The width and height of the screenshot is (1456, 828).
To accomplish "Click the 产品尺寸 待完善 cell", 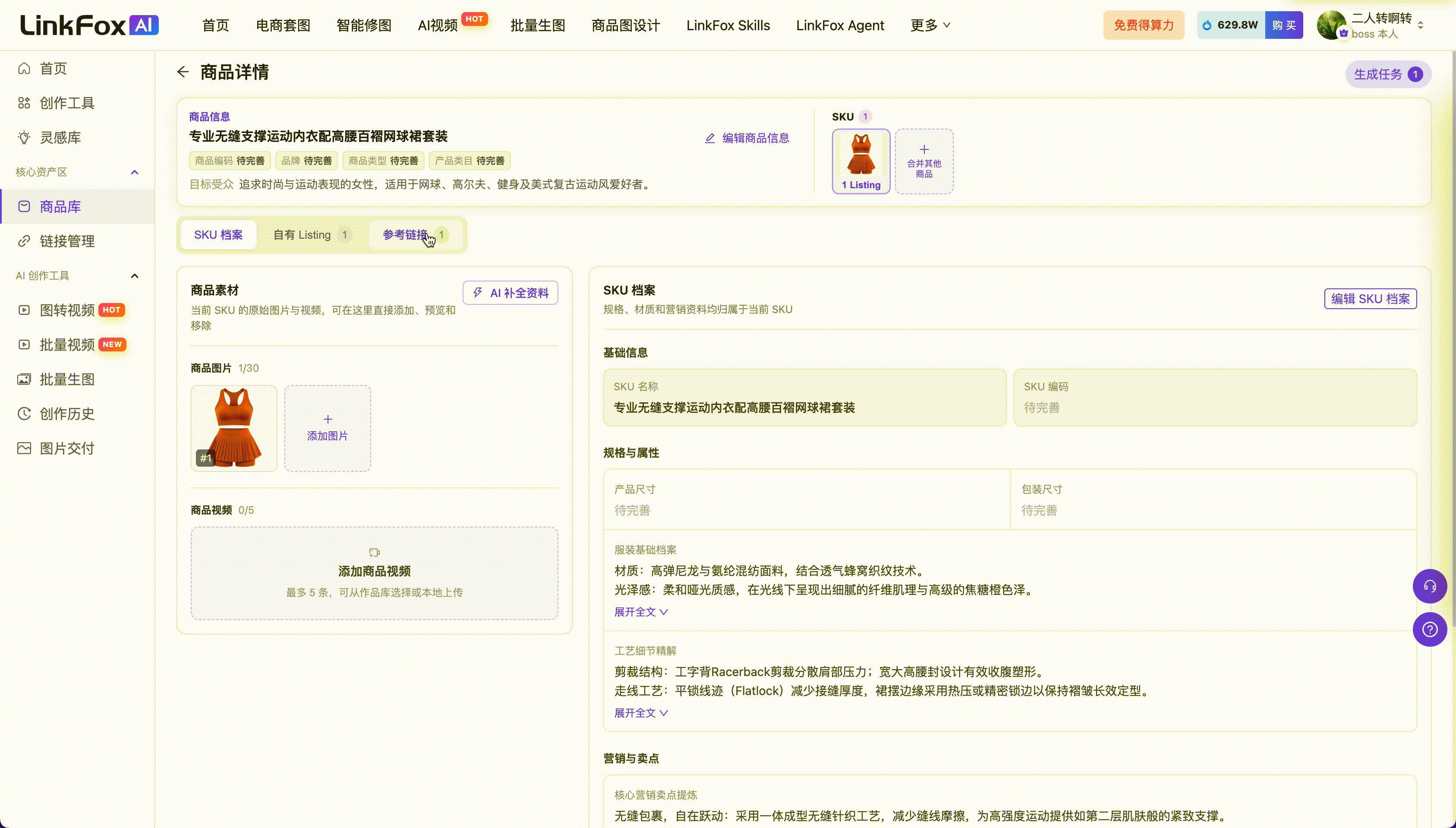I will pos(807,500).
